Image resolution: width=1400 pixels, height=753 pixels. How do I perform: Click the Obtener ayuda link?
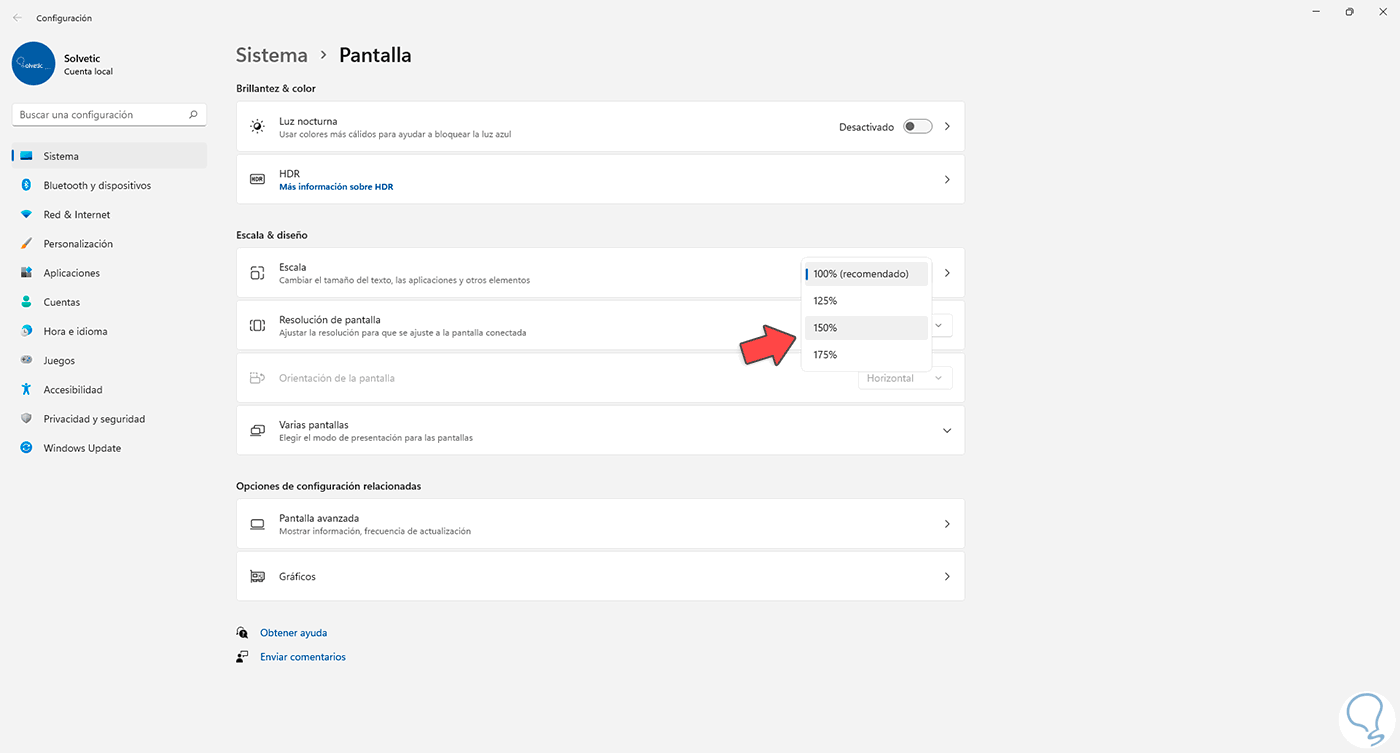[x=293, y=633]
